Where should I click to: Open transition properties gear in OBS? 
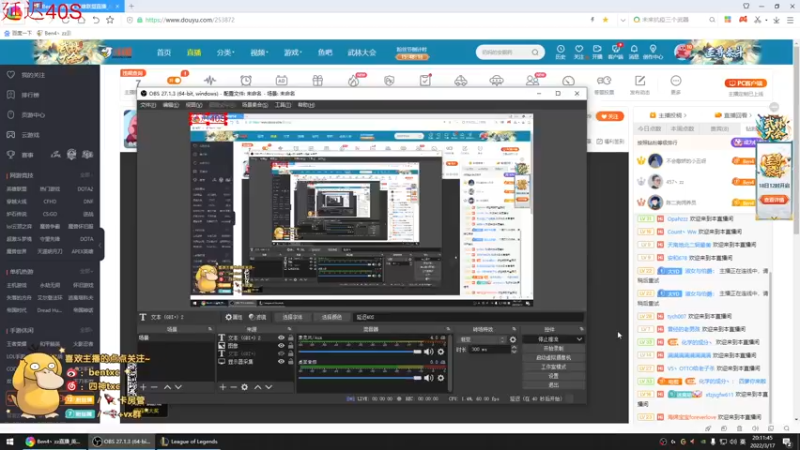click(x=513, y=339)
